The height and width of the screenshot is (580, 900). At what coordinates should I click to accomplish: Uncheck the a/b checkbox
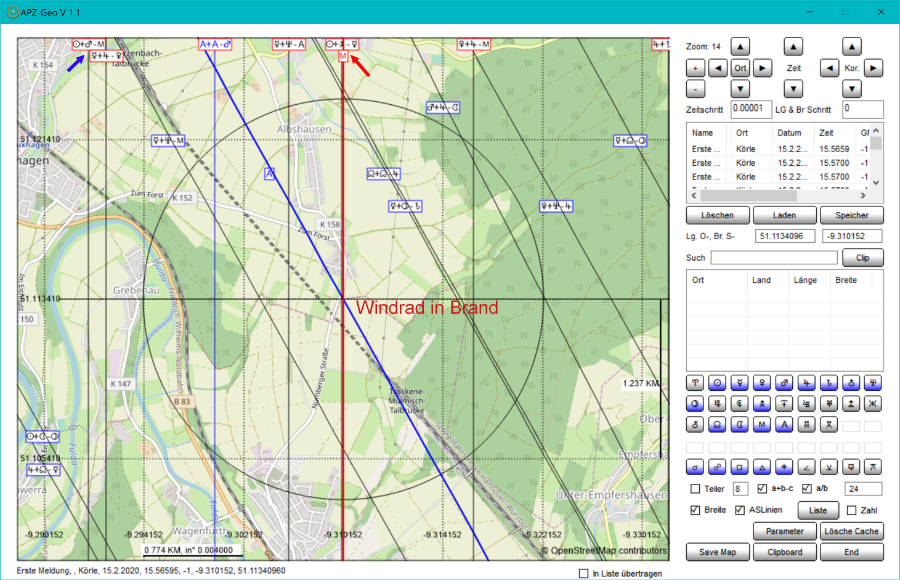coord(807,489)
